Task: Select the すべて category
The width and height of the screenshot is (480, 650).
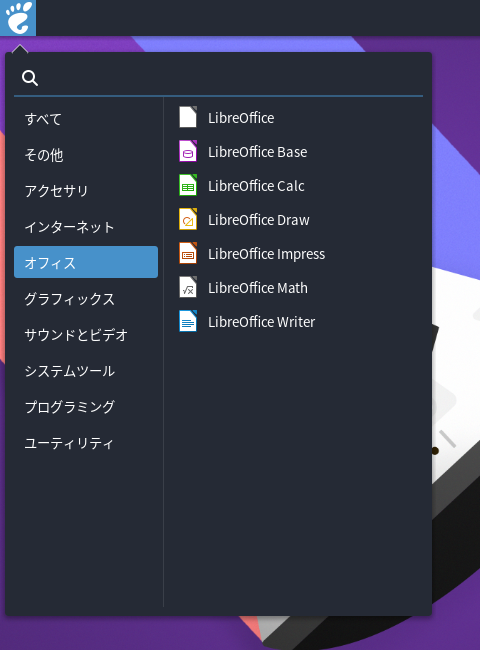Action: [x=86, y=119]
